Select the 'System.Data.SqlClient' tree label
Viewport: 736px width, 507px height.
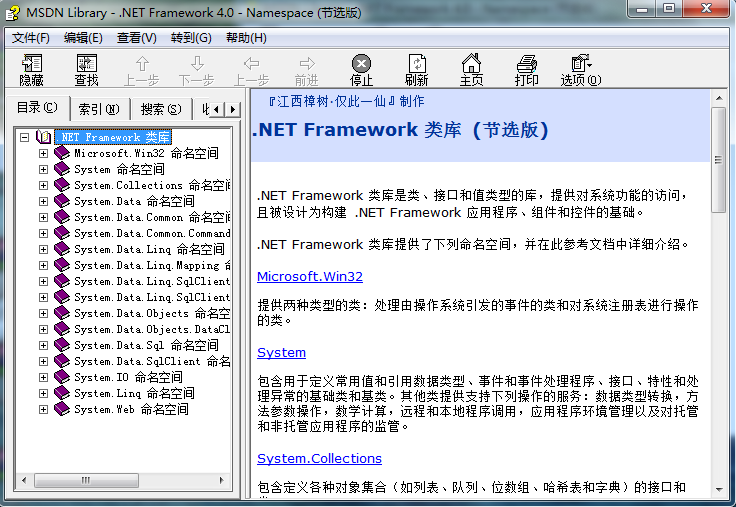pyautogui.click(x=152, y=361)
